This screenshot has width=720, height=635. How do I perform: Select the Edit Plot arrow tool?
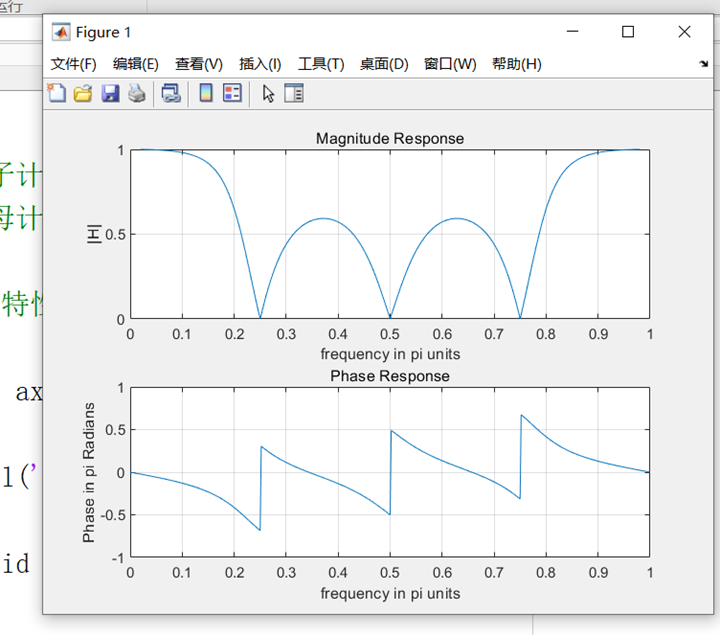point(268,93)
